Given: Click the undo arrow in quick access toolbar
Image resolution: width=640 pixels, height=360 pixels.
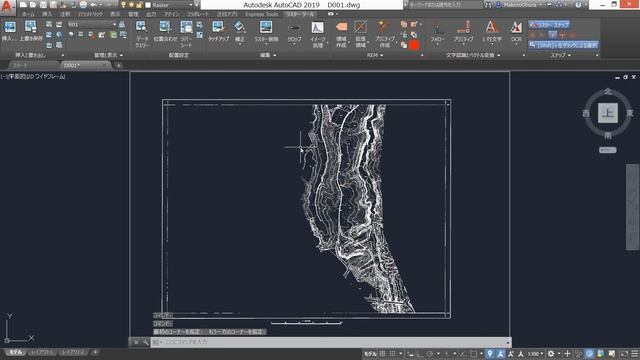Looking at the screenshot, I should click(x=93, y=5).
